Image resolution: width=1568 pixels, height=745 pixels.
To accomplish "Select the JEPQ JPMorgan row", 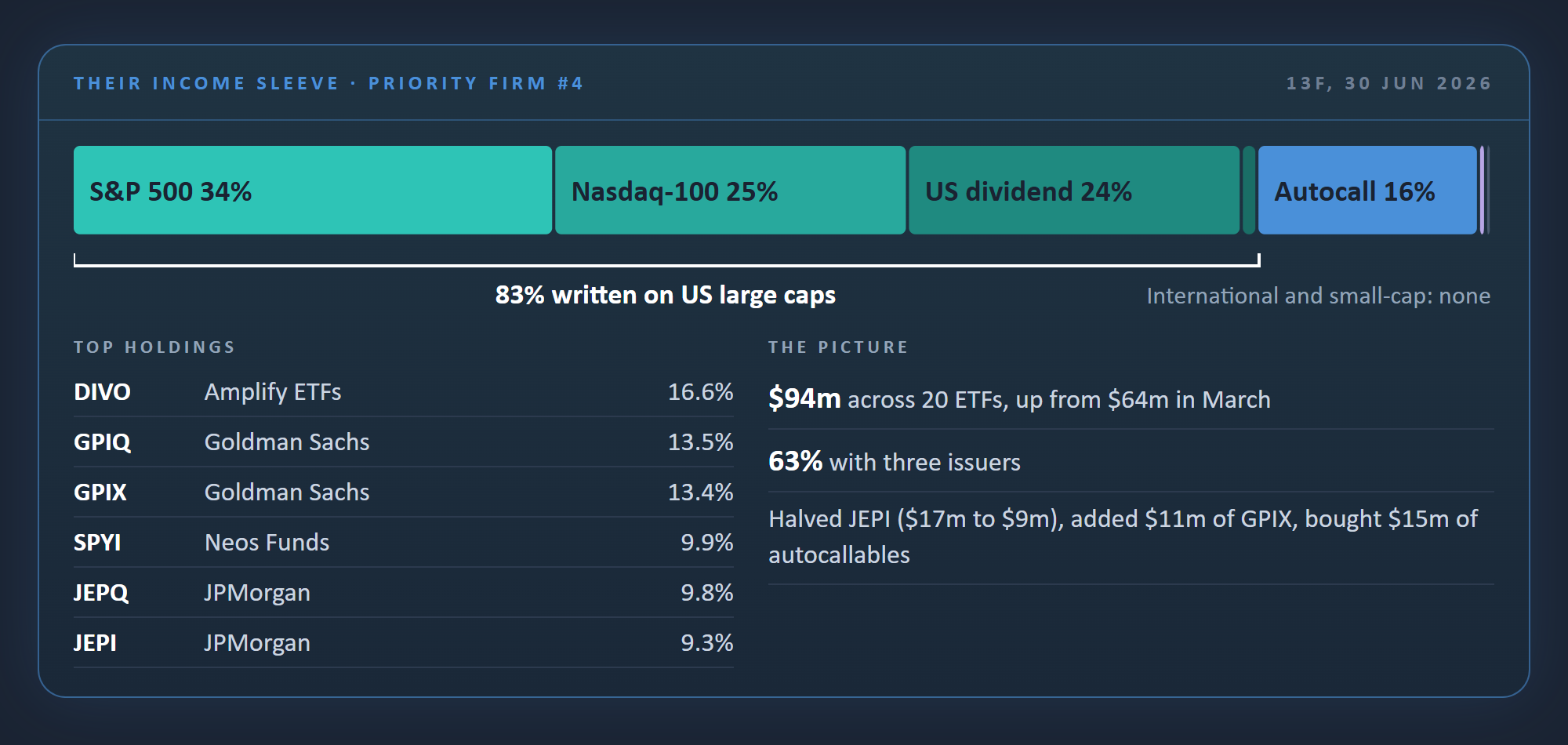I will (x=404, y=593).
